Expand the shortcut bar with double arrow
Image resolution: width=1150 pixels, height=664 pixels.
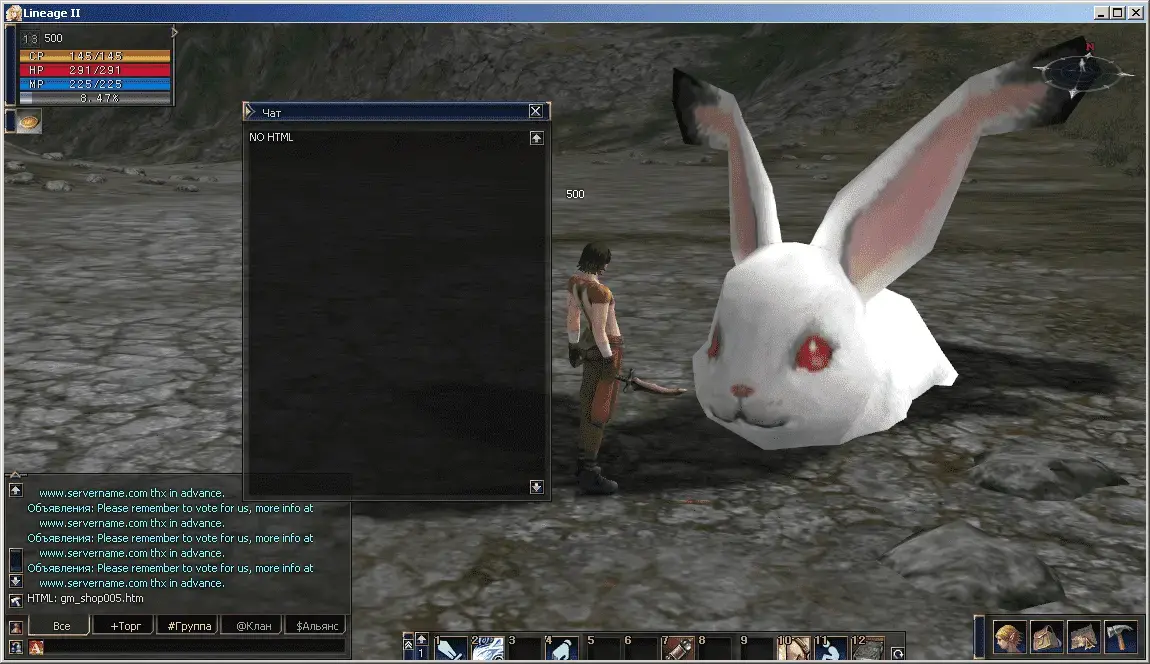409,645
